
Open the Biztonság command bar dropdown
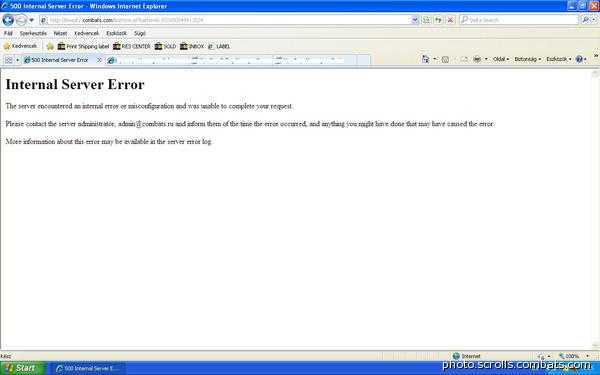pyautogui.click(x=527, y=59)
